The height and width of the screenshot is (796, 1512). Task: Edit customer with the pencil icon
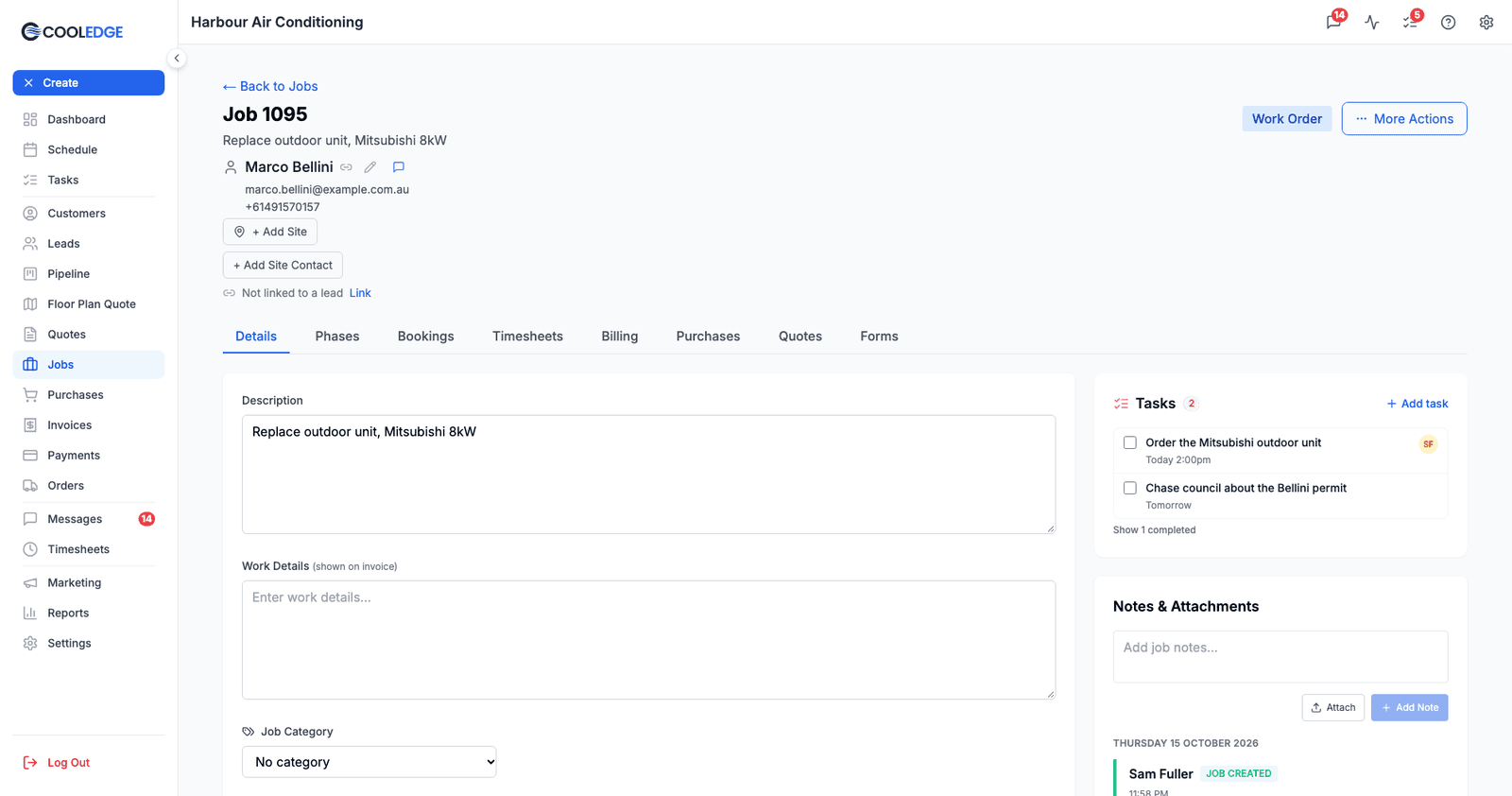point(370,167)
